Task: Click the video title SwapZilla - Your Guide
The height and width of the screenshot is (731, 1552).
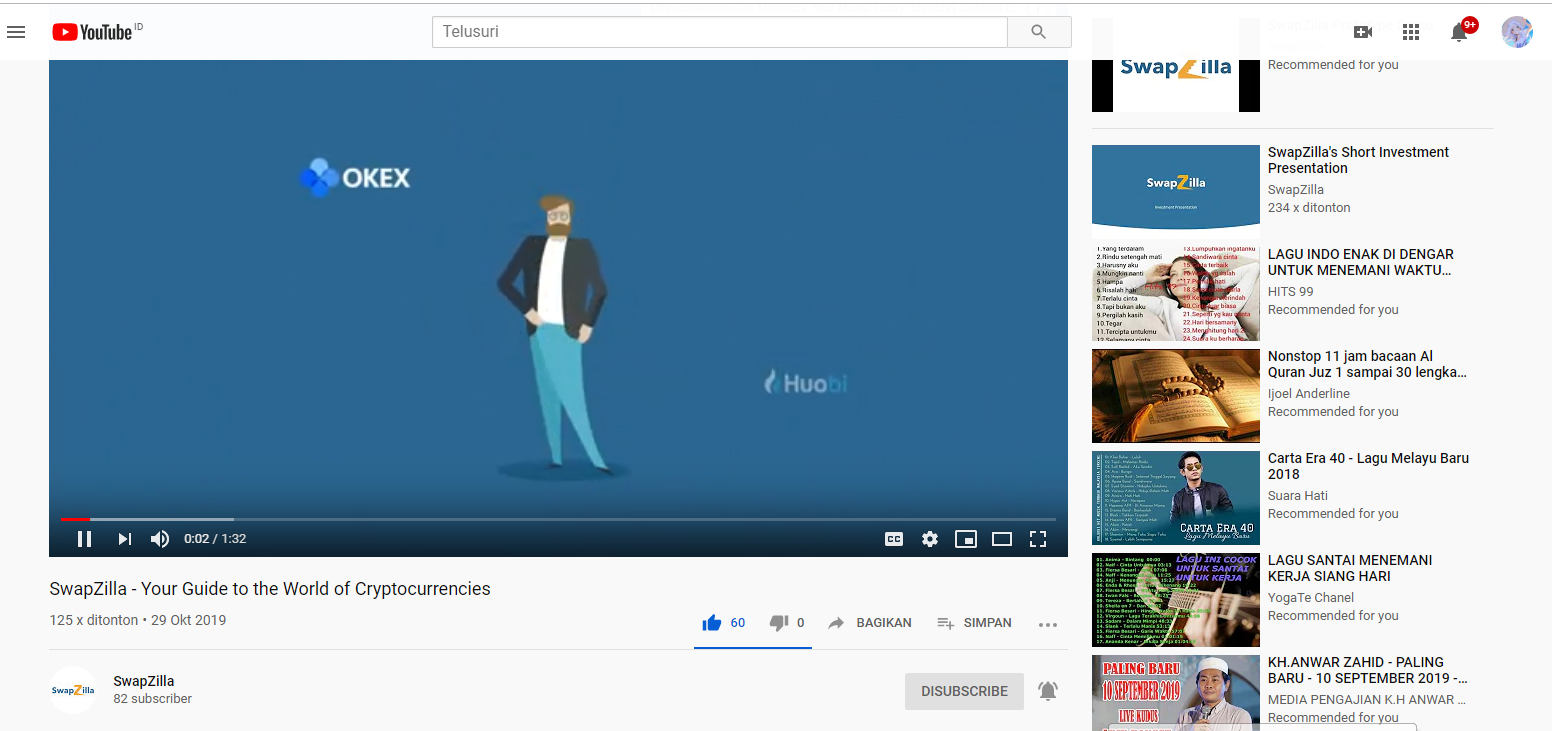Action: pos(270,589)
